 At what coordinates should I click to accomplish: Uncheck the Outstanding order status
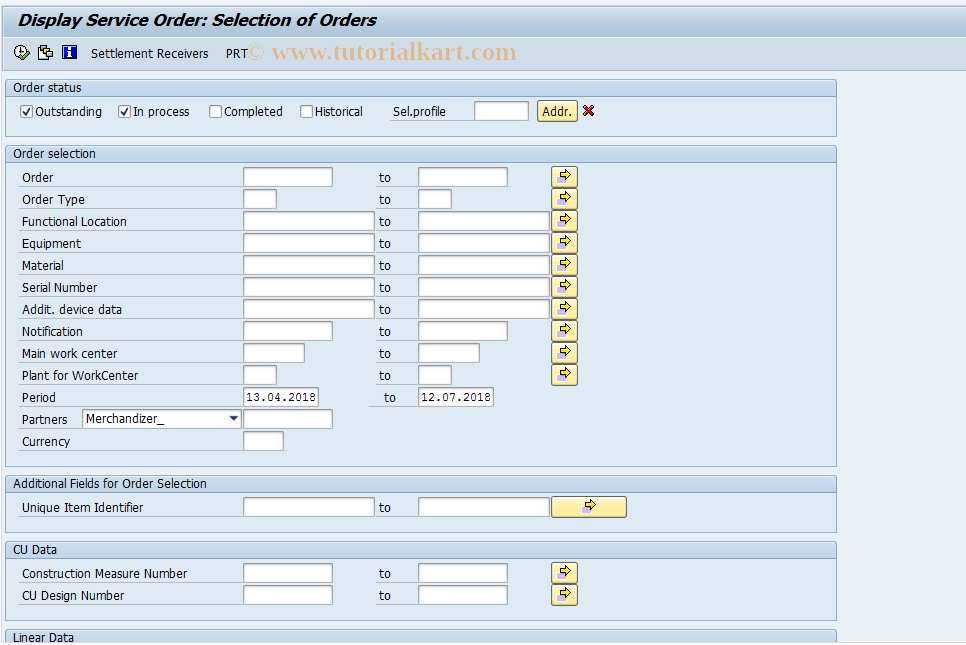point(26,111)
